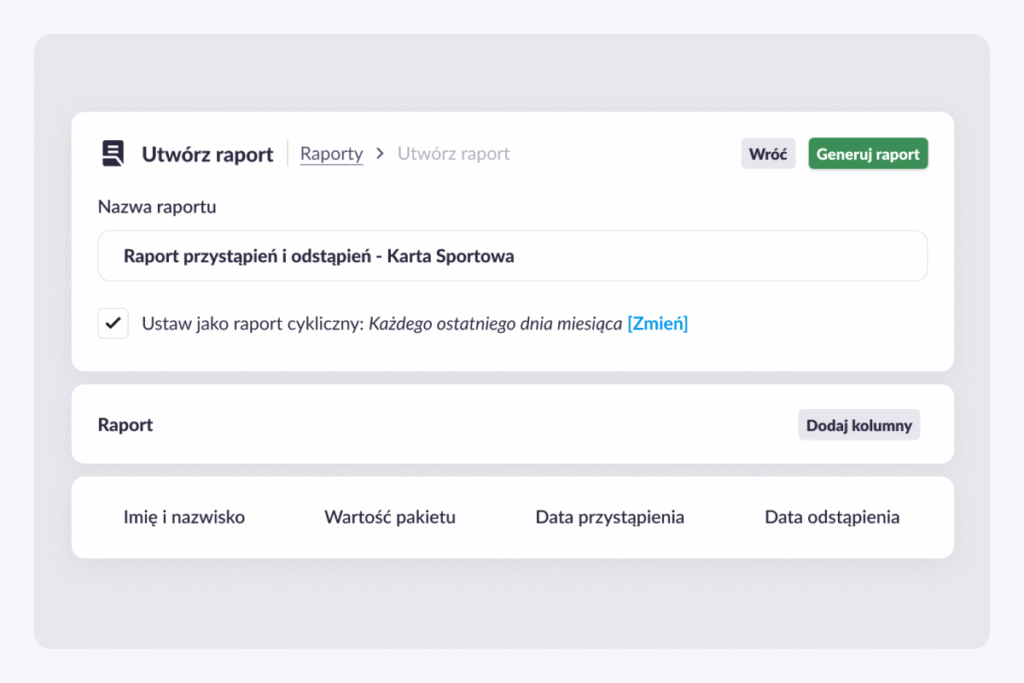Click the 'Utwórz raport' page title
This screenshot has height=683, width=1024.
[x=207, y=154]
